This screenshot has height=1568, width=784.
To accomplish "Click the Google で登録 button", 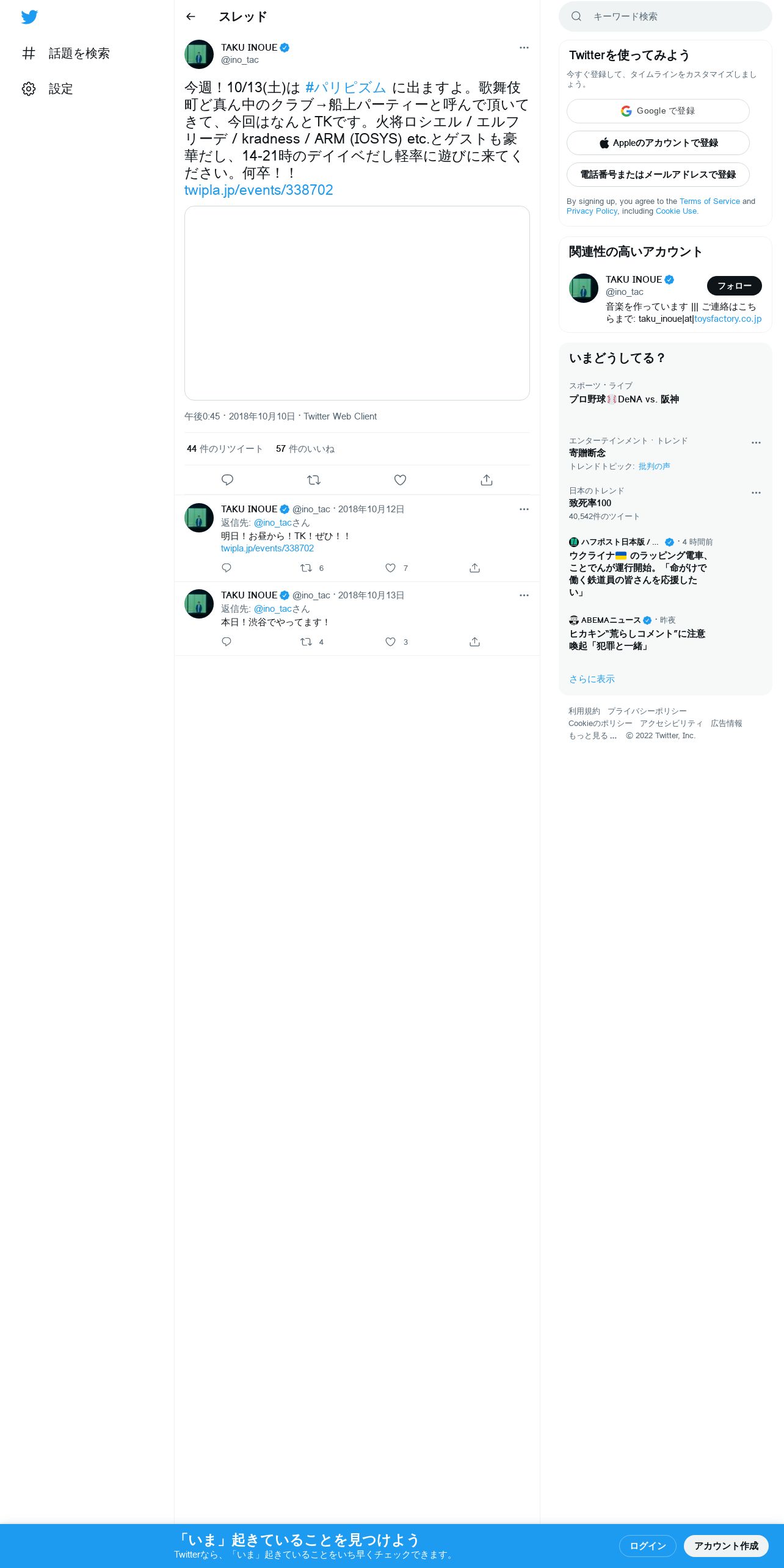I will click(658, 111).
